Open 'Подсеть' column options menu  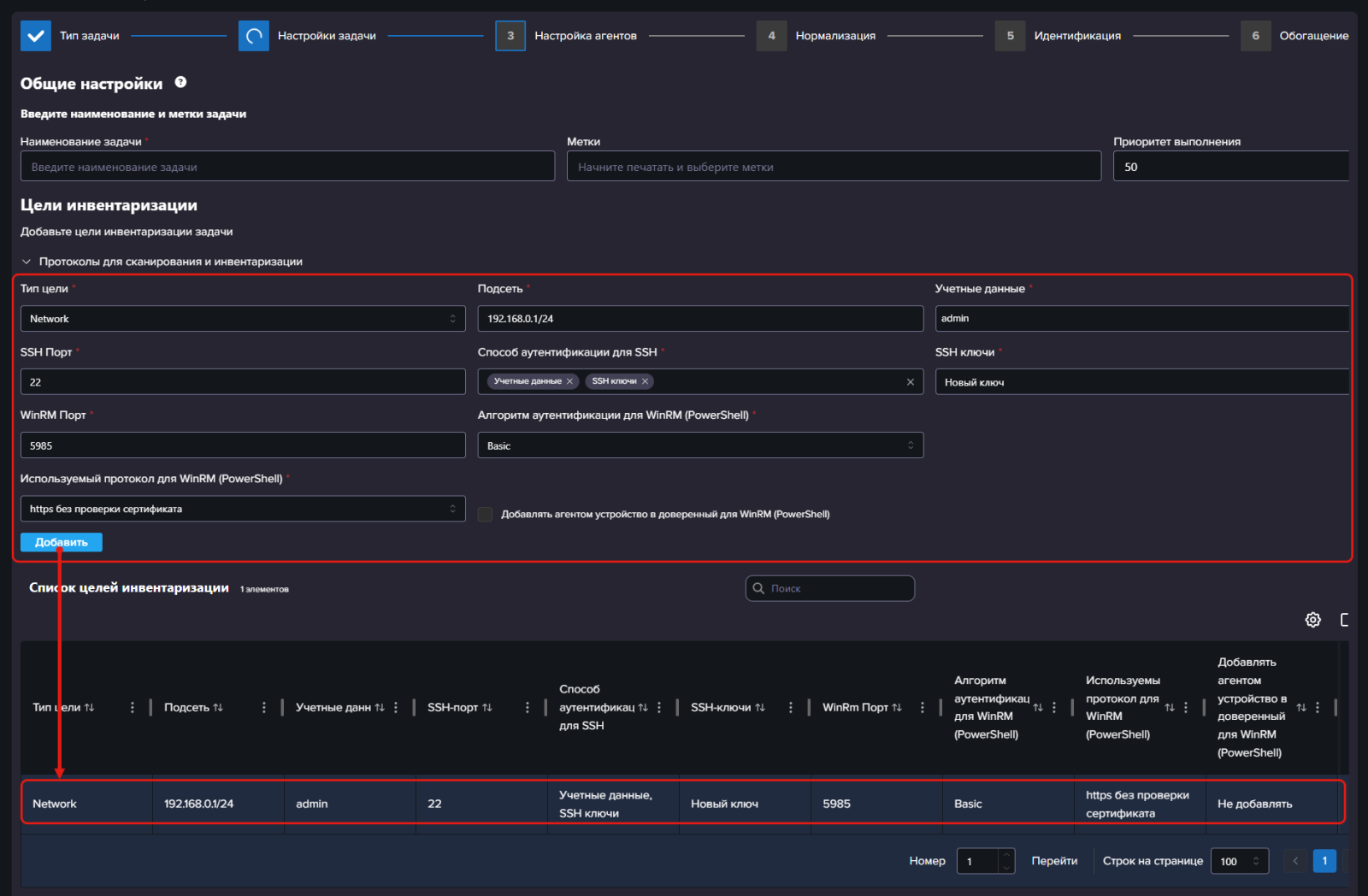[x=263, y=707]
